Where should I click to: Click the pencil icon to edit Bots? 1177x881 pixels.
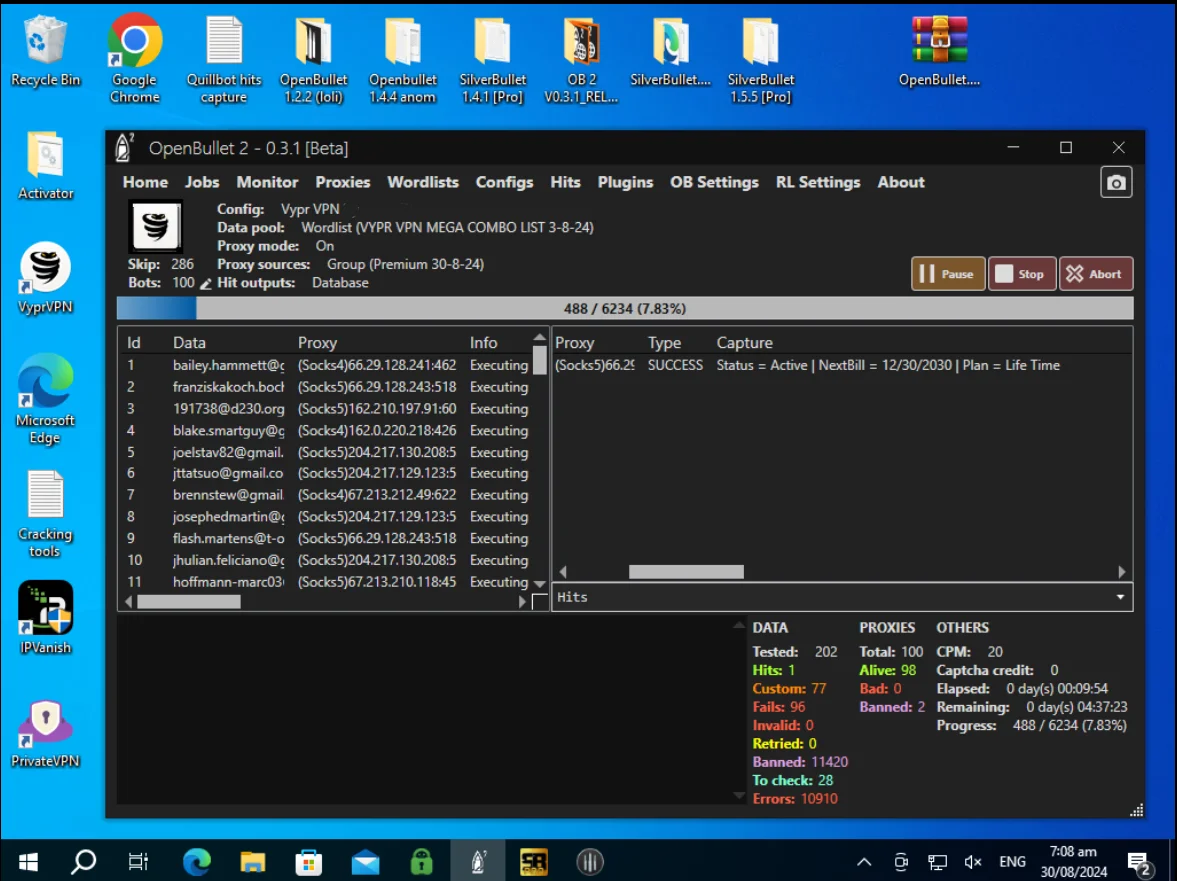click(206, 284)
